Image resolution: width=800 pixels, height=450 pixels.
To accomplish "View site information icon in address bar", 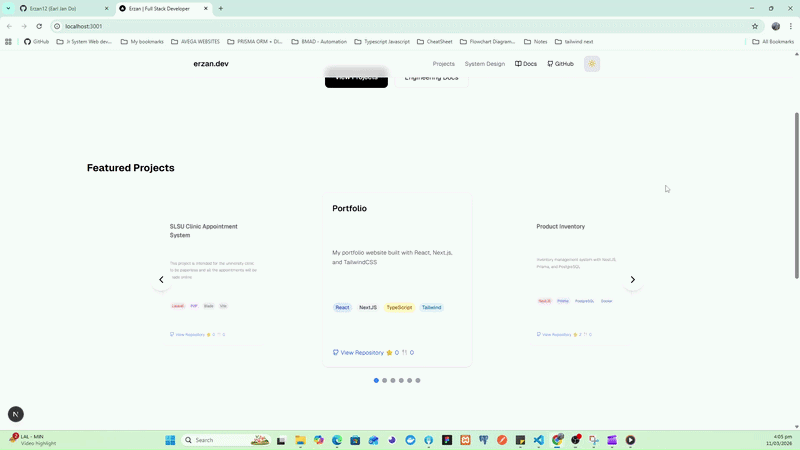I will pos(57,26).
